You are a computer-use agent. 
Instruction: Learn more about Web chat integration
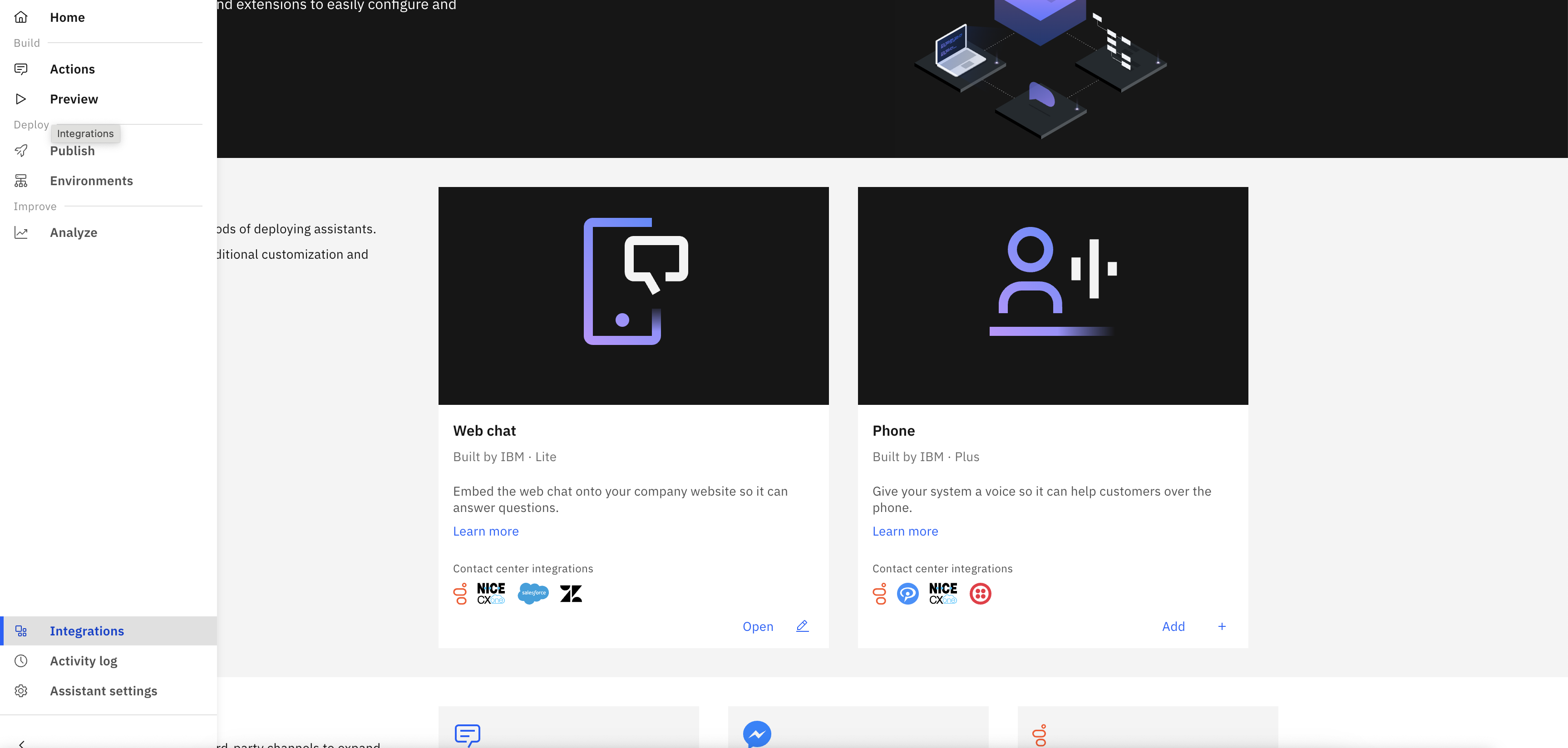pos(486,531)
